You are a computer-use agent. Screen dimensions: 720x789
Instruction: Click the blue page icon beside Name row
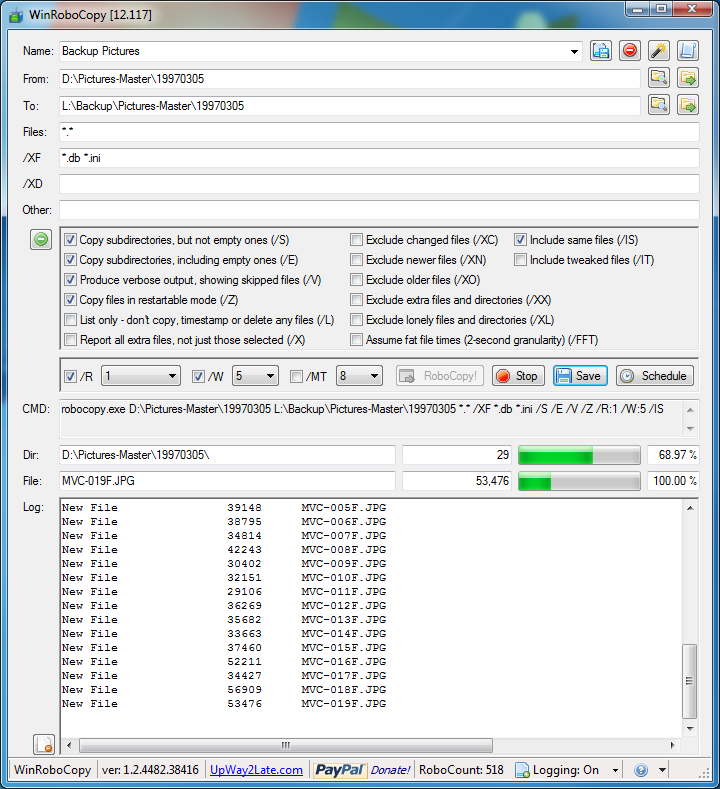688,51
